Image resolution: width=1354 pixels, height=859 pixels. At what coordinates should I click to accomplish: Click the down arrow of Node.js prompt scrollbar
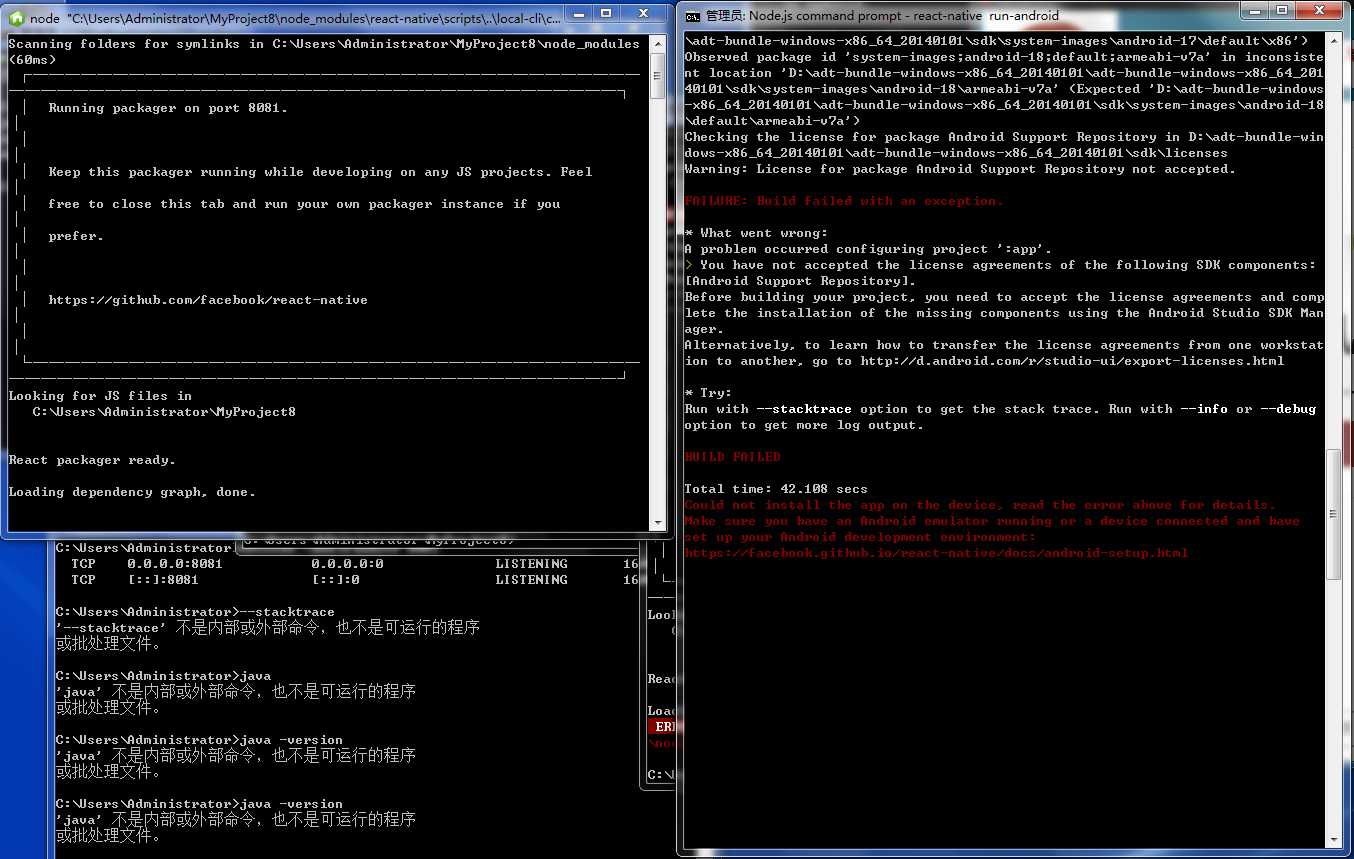[1334, 838]
